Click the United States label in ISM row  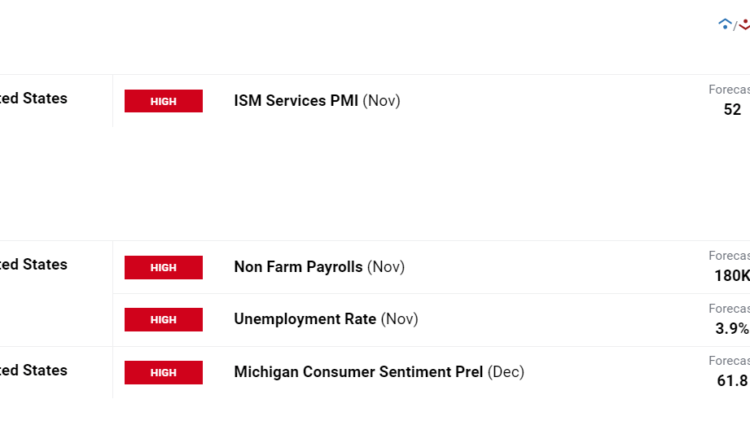(x=34, y=99)
